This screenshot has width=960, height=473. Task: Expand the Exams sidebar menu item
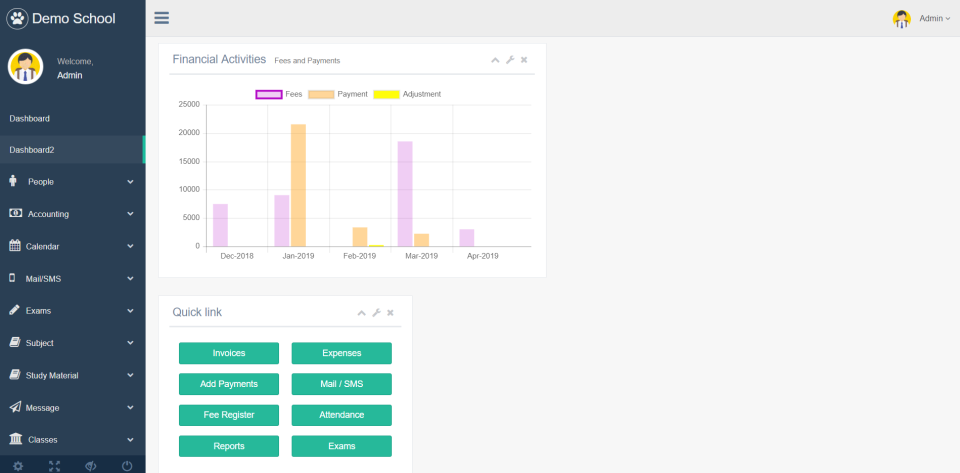point(72,311)
